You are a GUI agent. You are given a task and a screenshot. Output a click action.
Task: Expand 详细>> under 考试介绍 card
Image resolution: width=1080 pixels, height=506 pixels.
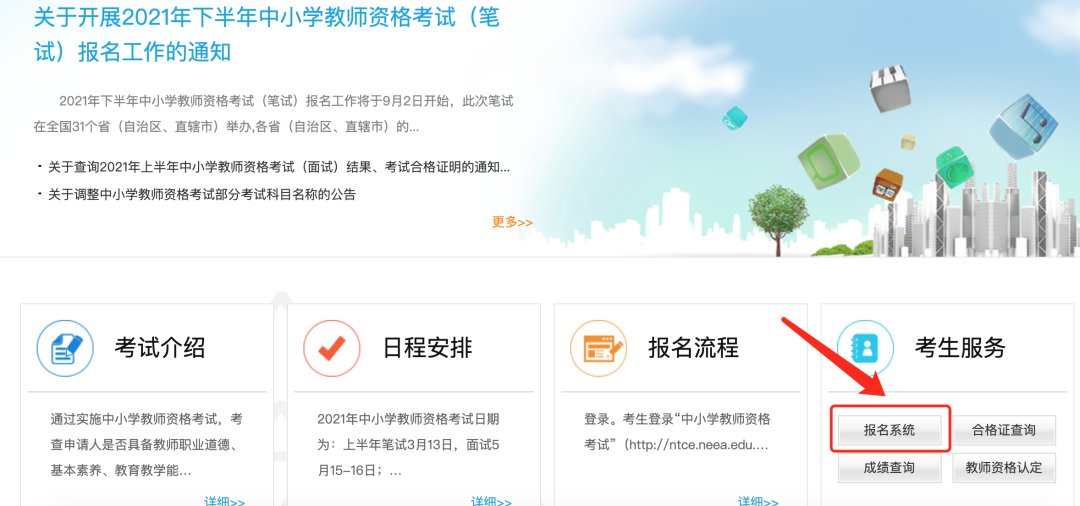click(225, 500)
